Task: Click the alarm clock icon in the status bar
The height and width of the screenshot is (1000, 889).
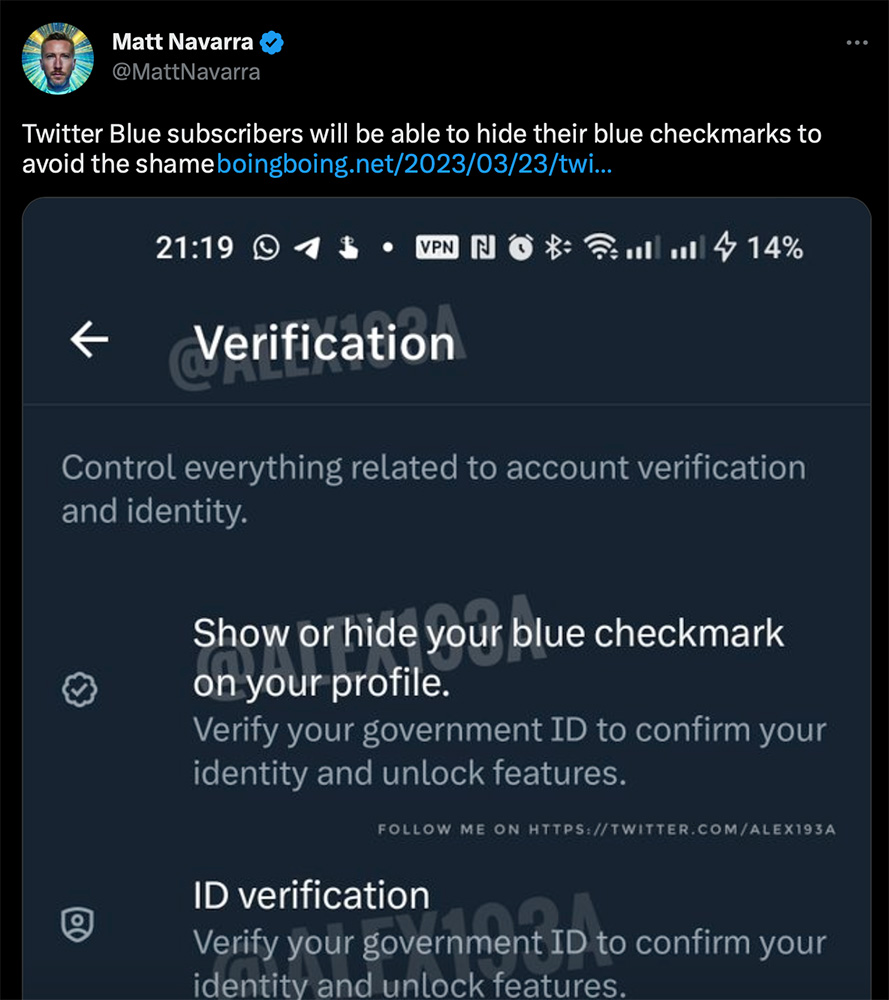Action: 520,247
